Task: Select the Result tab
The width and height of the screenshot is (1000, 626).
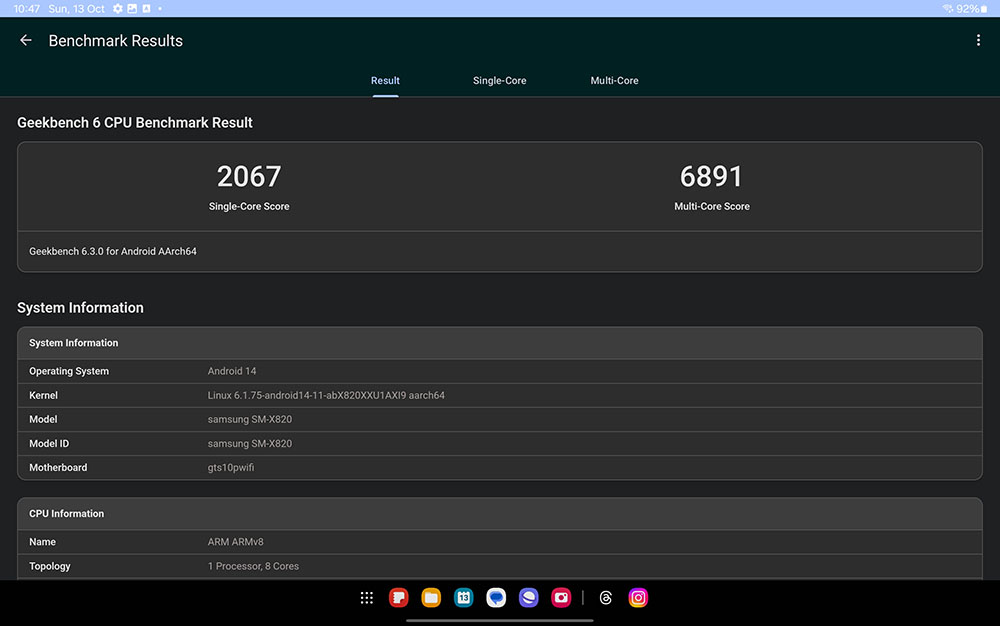Action: click(x=385, y=81)
